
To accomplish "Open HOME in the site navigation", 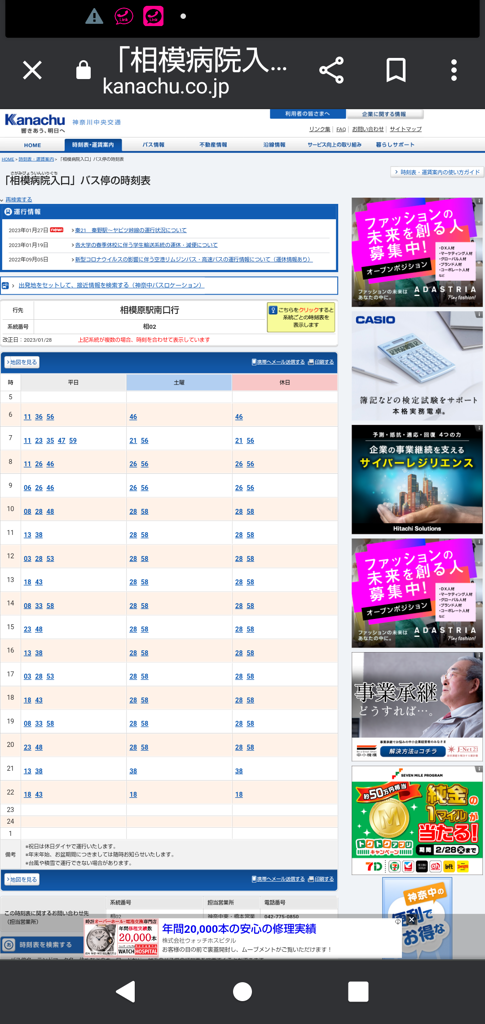I will pos(32,145).
